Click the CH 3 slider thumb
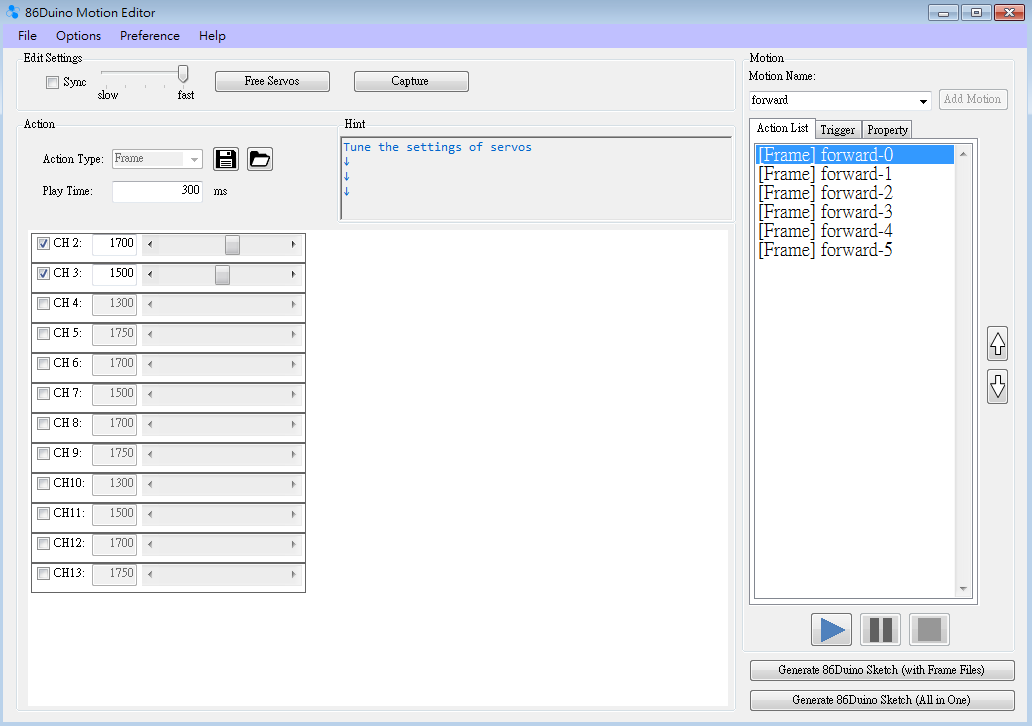Image resolution: width=1032 pixels, height=726 pixels. click(x=222, y=274)
